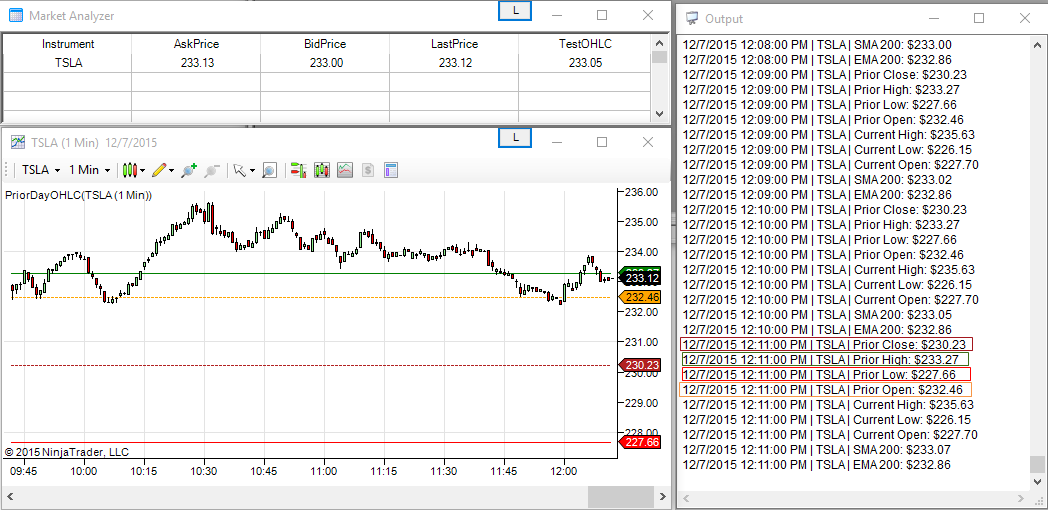The height and width of the screenshot is (510, 1048).
Task: Select the 233.05 TestOHLC cell
Action: pos(585,63)
